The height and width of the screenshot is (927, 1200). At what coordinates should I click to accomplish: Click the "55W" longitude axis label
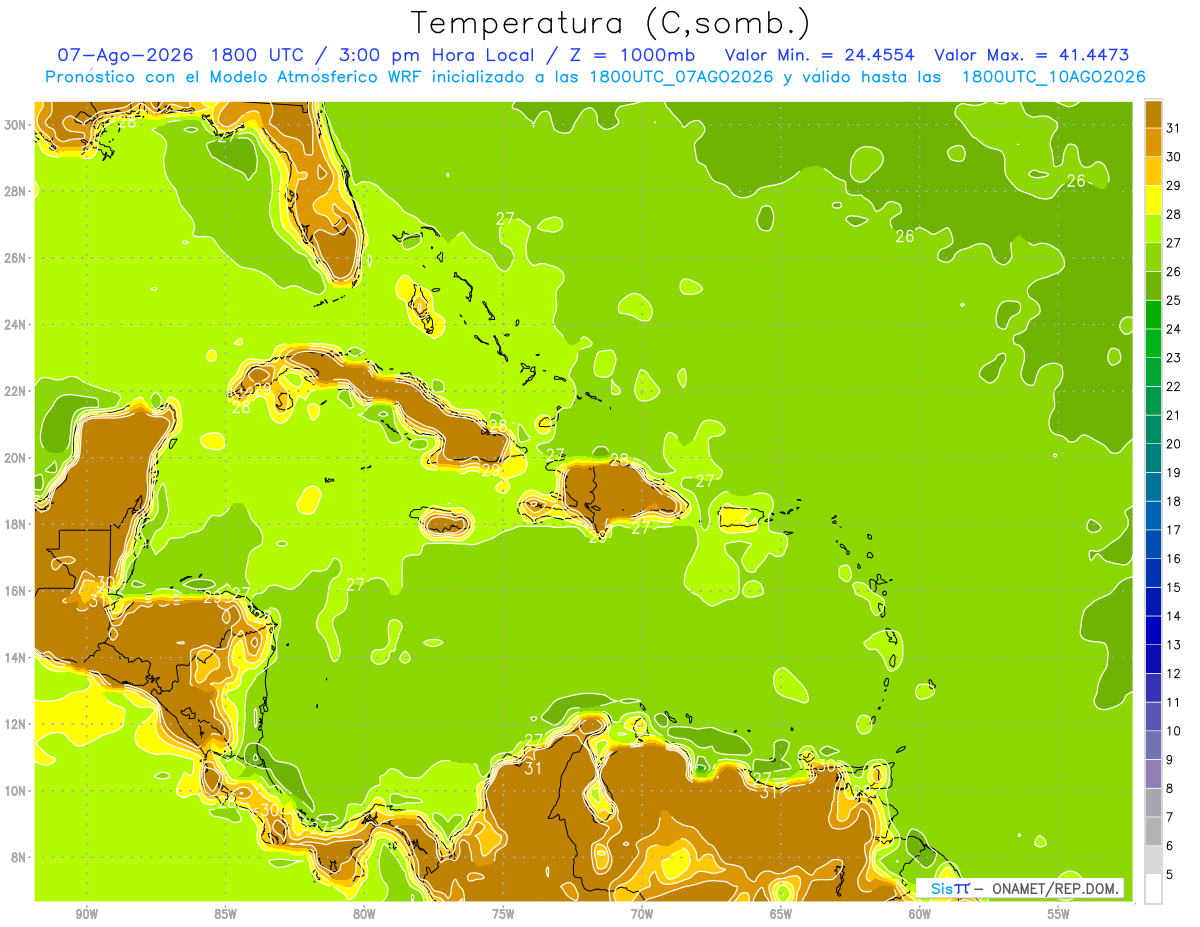(x=1059, y=914)
